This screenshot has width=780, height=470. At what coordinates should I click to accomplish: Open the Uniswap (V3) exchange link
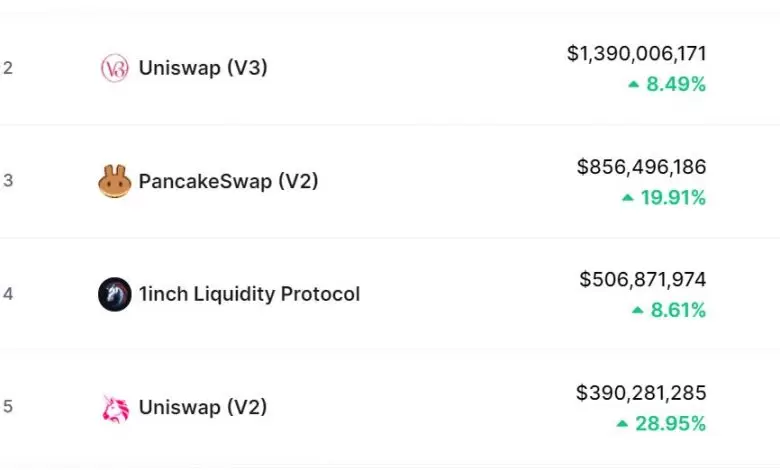[x=203, y=68]
